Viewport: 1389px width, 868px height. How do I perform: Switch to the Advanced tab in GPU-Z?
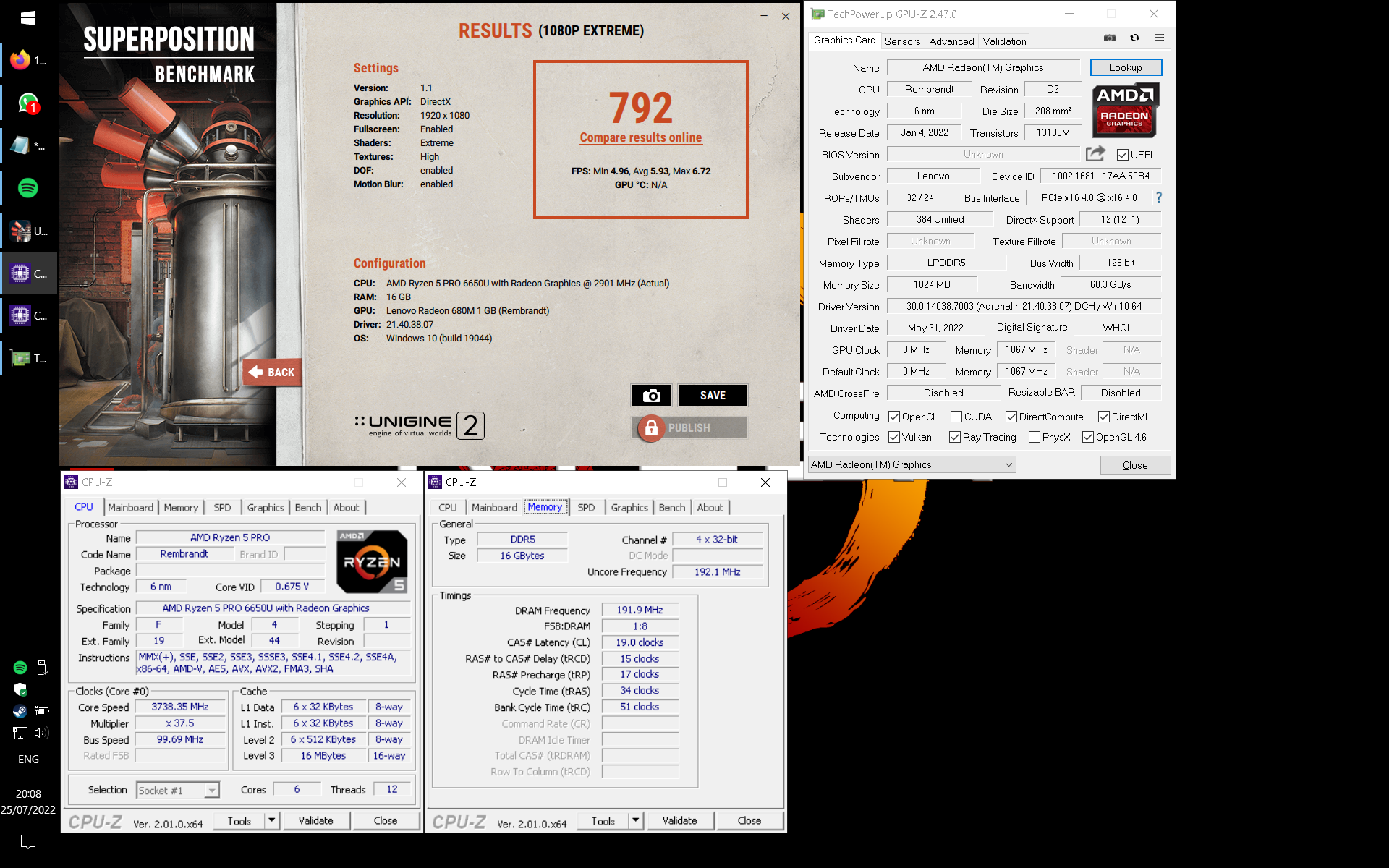951,41
